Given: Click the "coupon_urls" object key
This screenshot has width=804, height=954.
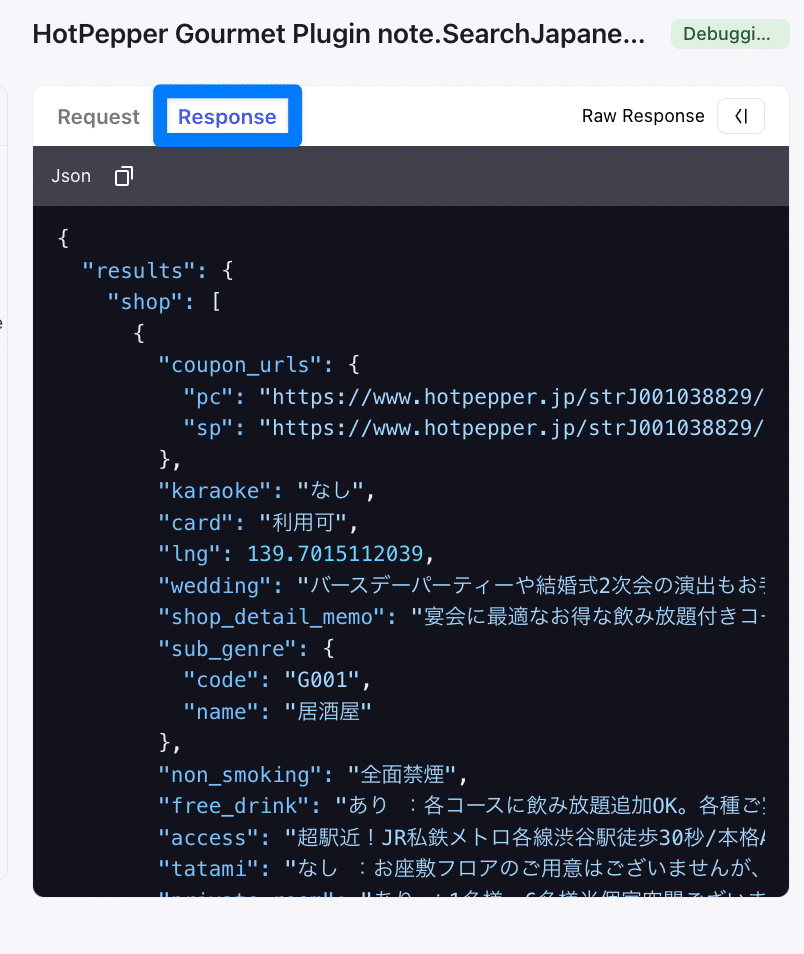Looking at the screenshot, I should click(245, 365).
